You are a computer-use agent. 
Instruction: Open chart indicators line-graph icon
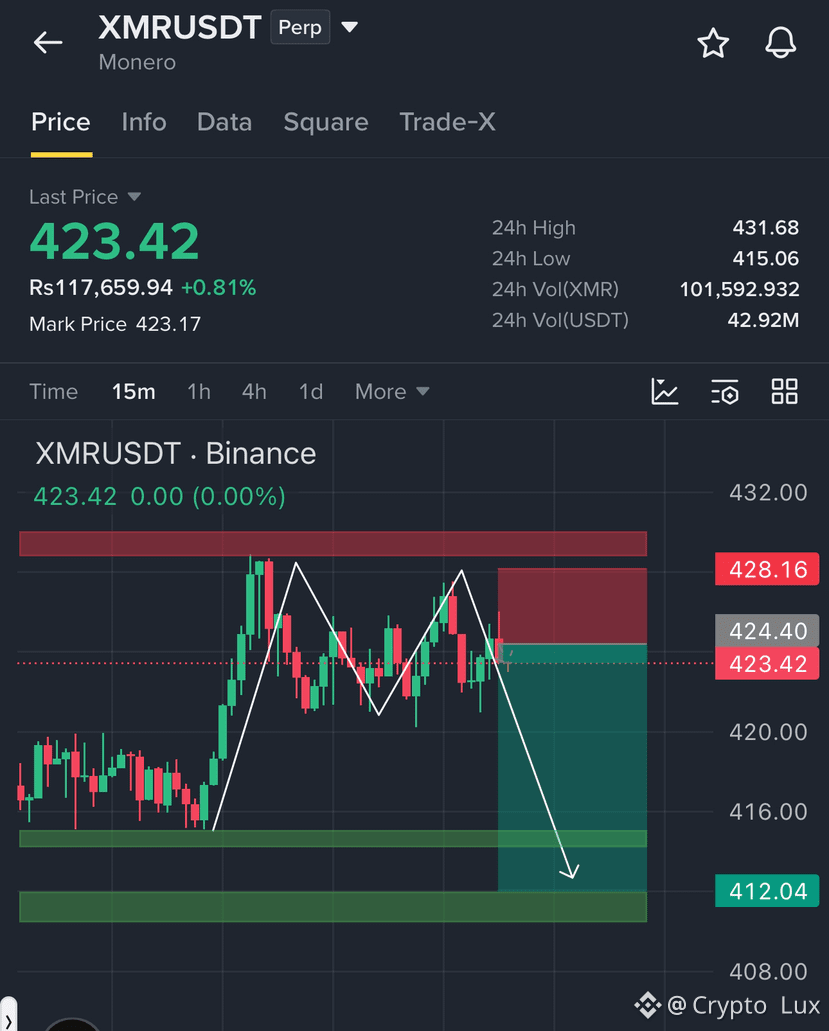click(x=664, y=391)
